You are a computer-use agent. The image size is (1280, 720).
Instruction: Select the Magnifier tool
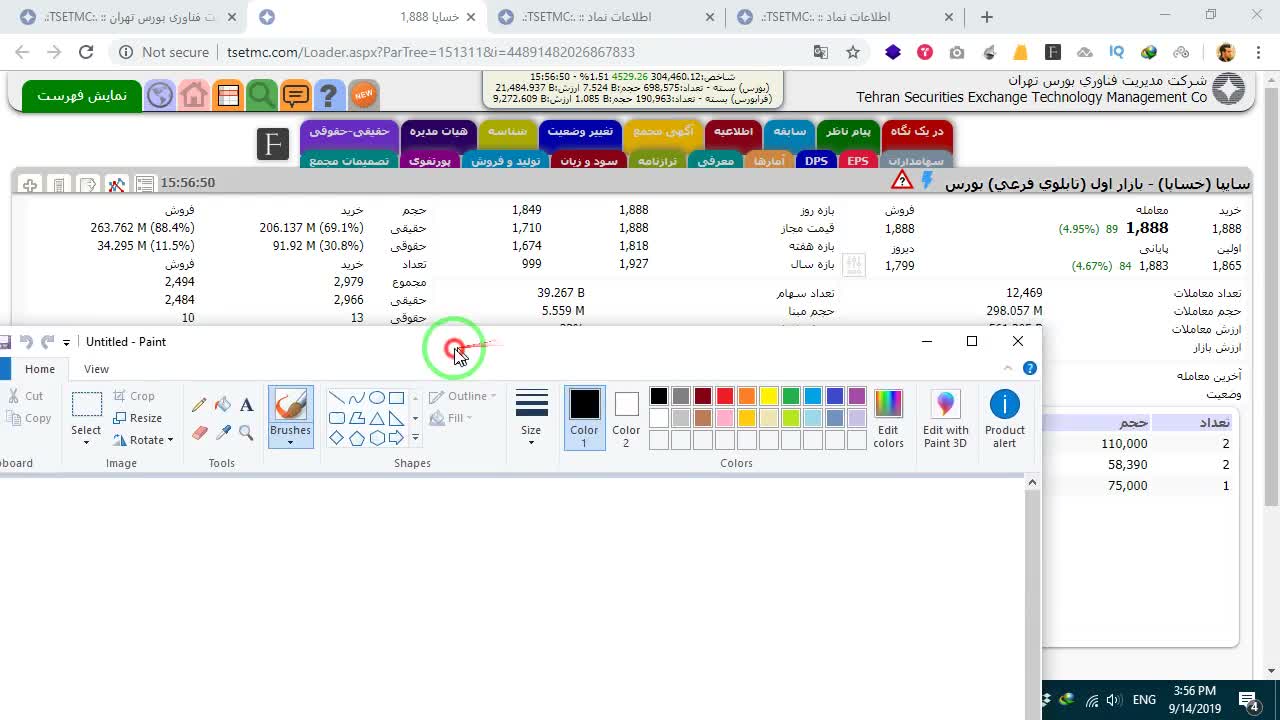pyautogui.click(x=246, y=433)
